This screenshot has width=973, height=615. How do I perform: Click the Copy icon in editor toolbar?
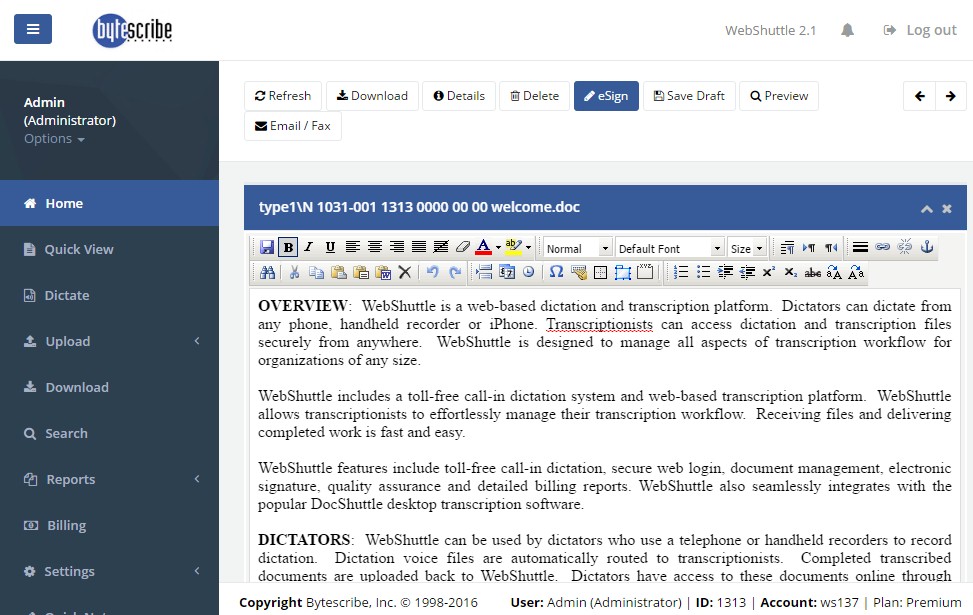click(x=316, y=272)
